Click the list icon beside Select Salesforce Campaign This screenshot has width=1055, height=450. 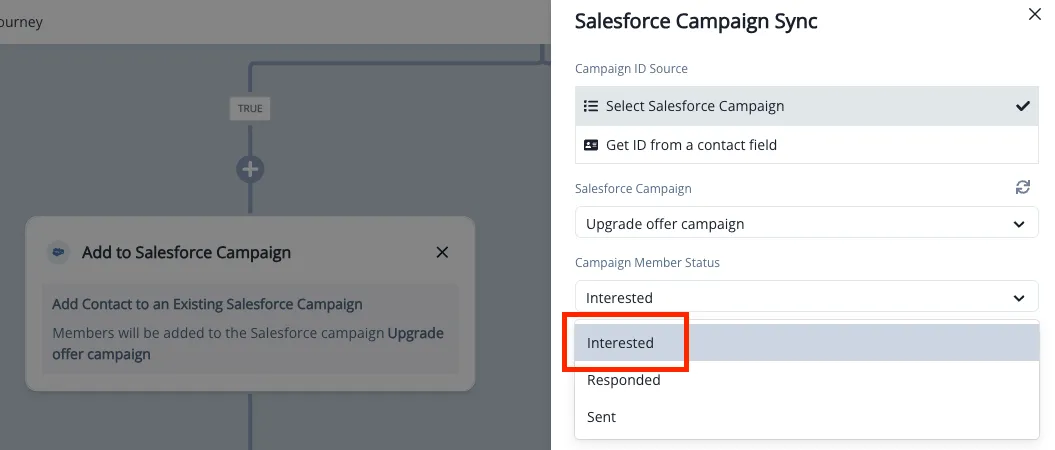pos(590,106)
